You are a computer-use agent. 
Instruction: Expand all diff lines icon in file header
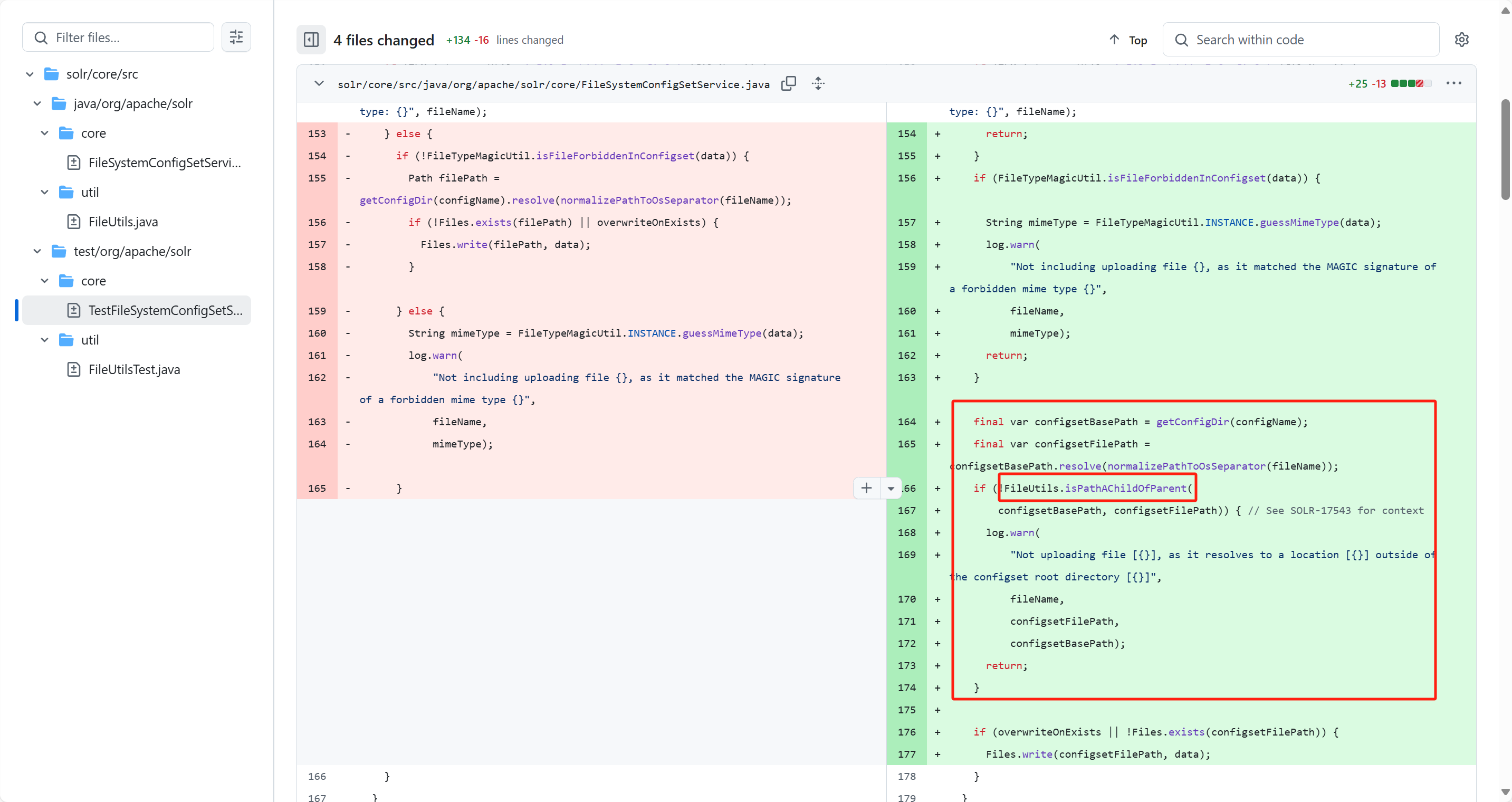click(x=818, y=83)
